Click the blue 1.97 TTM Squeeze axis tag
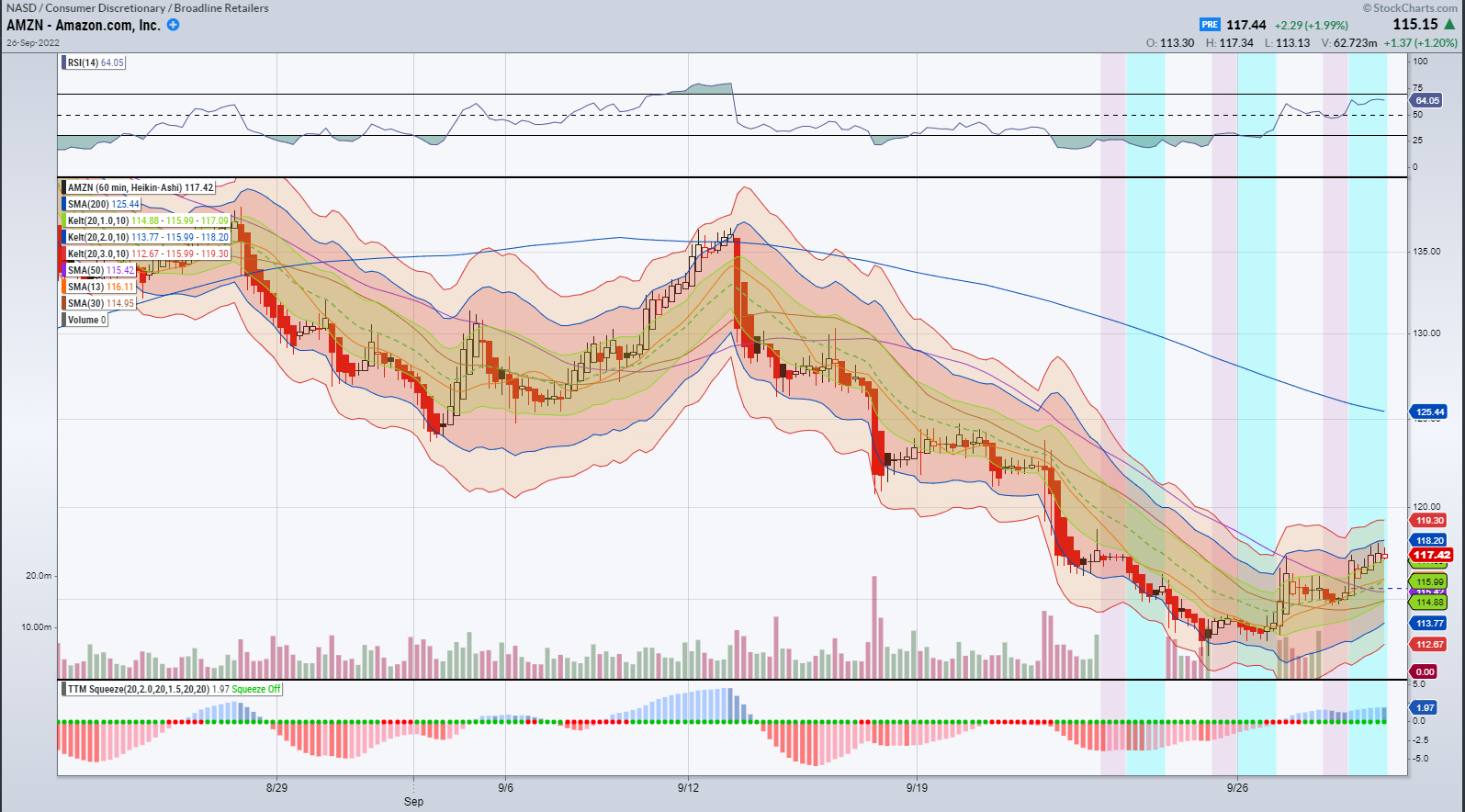1465x812 pixels. point(1425,708)
